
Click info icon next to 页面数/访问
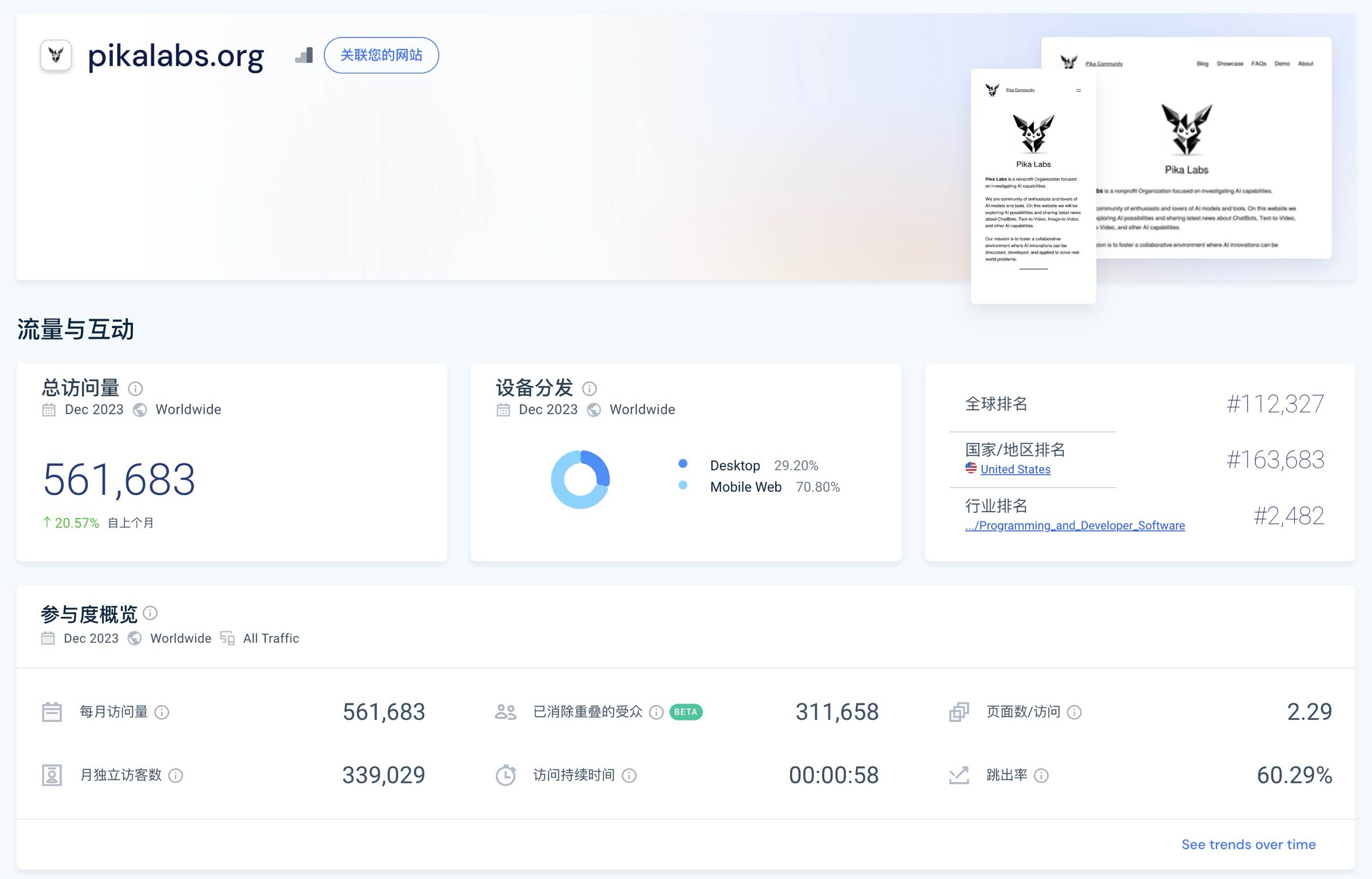(x=1075, y=712)
